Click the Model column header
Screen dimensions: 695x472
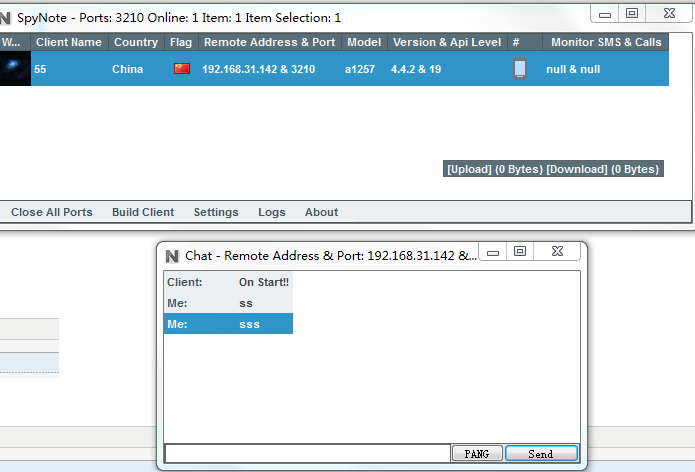[364, 42]
